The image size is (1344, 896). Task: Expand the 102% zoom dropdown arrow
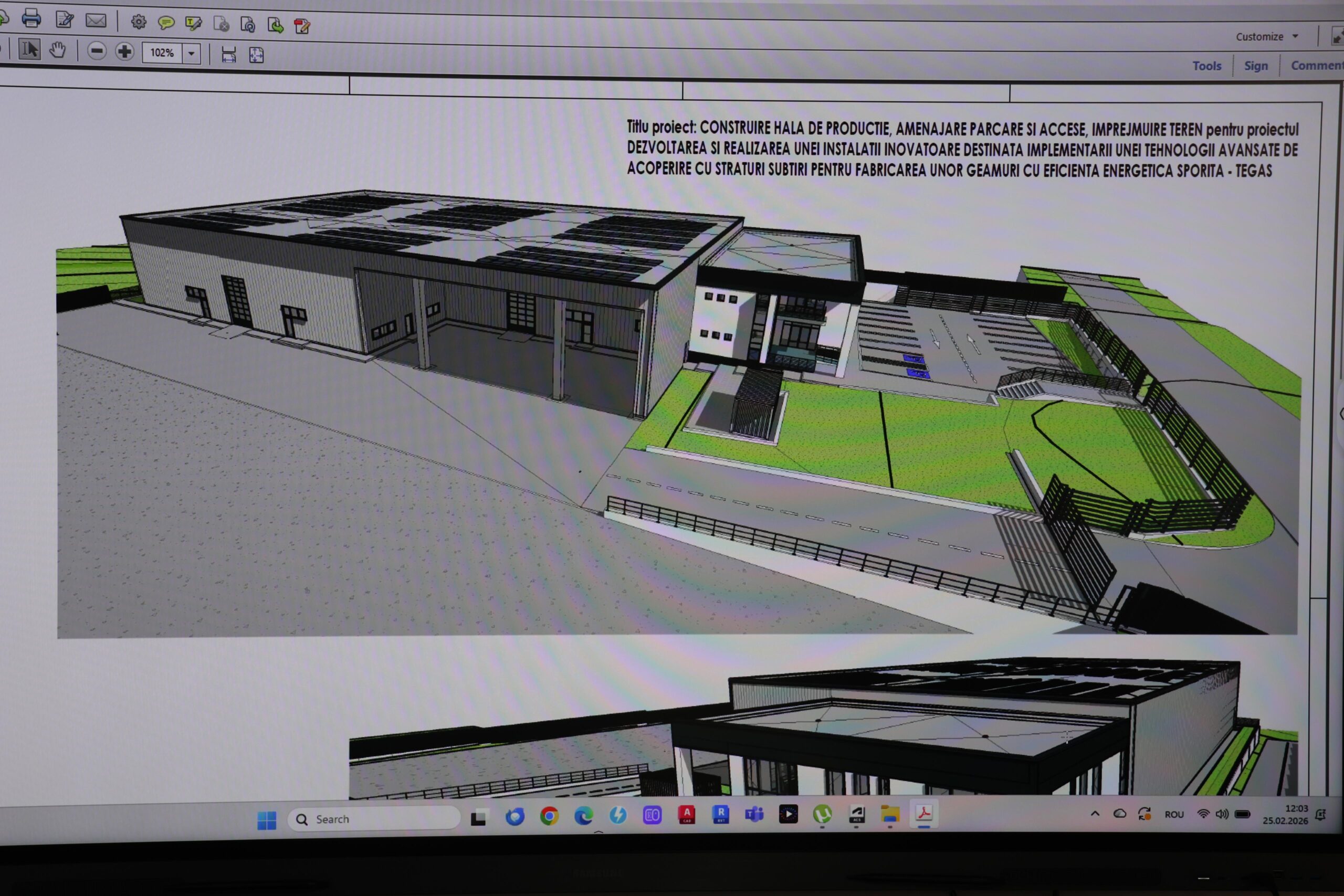coord(192,54)
